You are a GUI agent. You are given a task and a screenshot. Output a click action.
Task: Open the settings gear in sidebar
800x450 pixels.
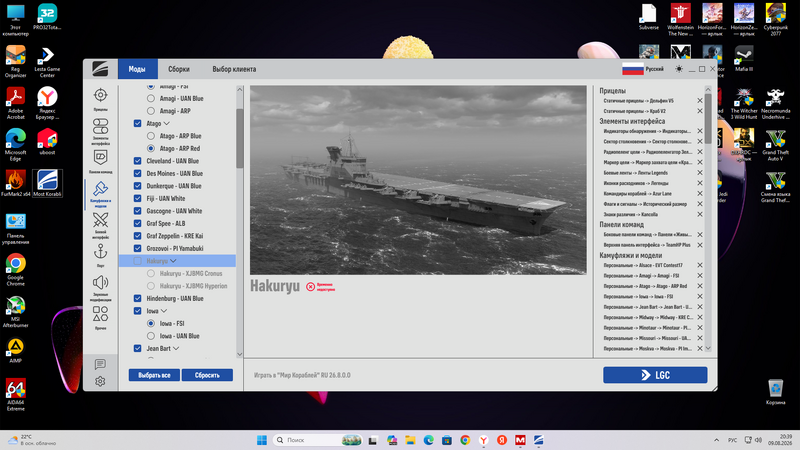(x=100, y=381)
